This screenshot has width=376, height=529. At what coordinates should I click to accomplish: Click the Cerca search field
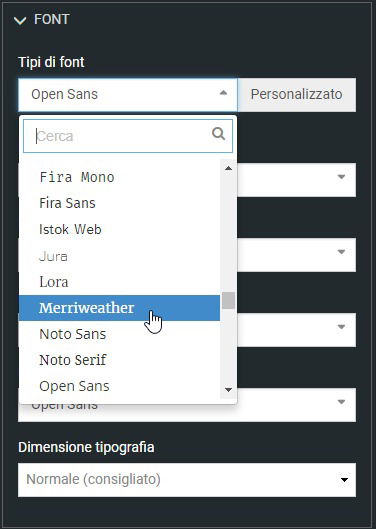click(128, 136)
